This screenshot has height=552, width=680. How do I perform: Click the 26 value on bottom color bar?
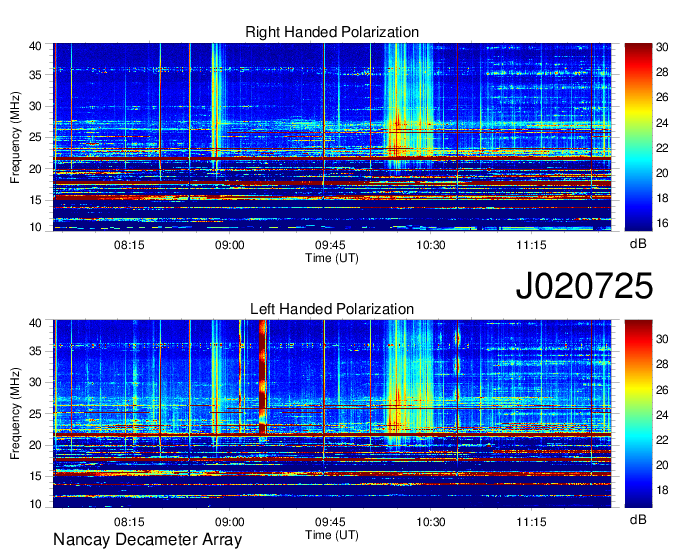662,390
